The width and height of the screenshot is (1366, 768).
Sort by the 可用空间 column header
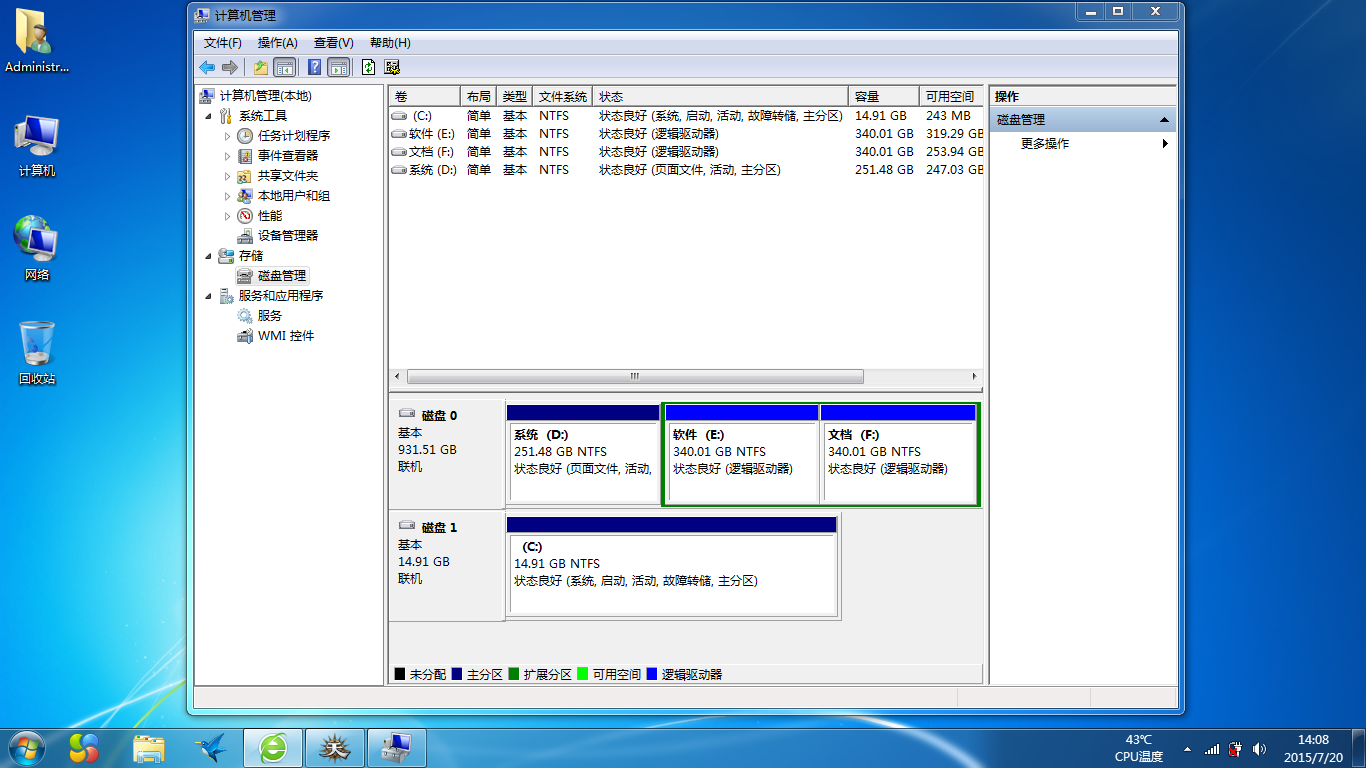pos(951,97)
